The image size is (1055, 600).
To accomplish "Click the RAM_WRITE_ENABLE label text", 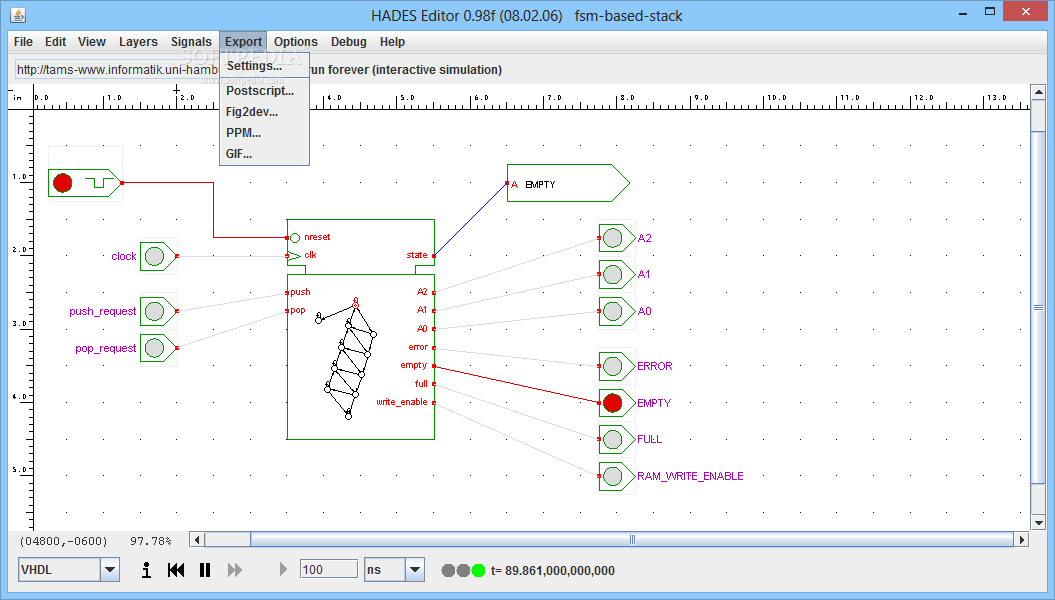I will click(x=690, y=476).
